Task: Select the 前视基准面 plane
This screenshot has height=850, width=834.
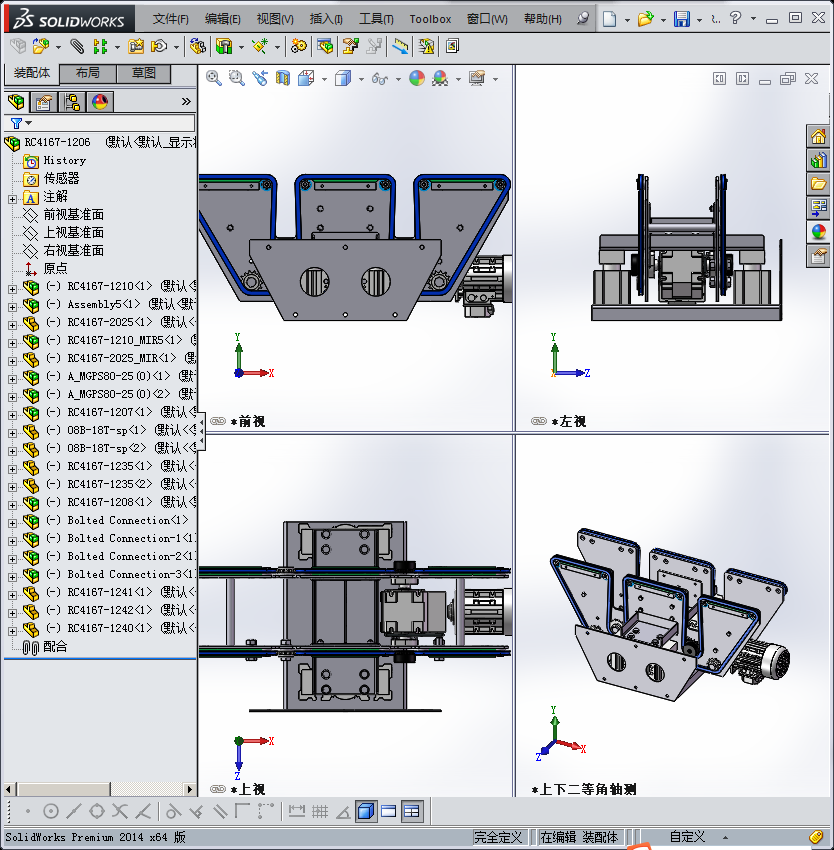Action: (x=73, y=215)
